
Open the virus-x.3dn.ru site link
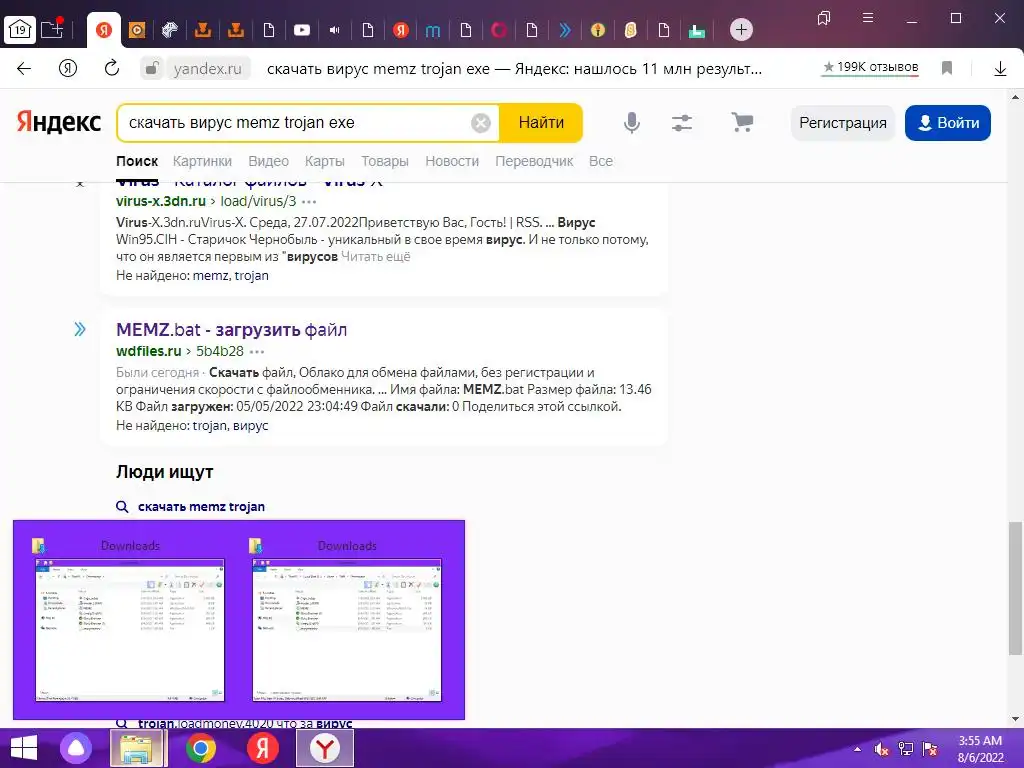point(161,201)
